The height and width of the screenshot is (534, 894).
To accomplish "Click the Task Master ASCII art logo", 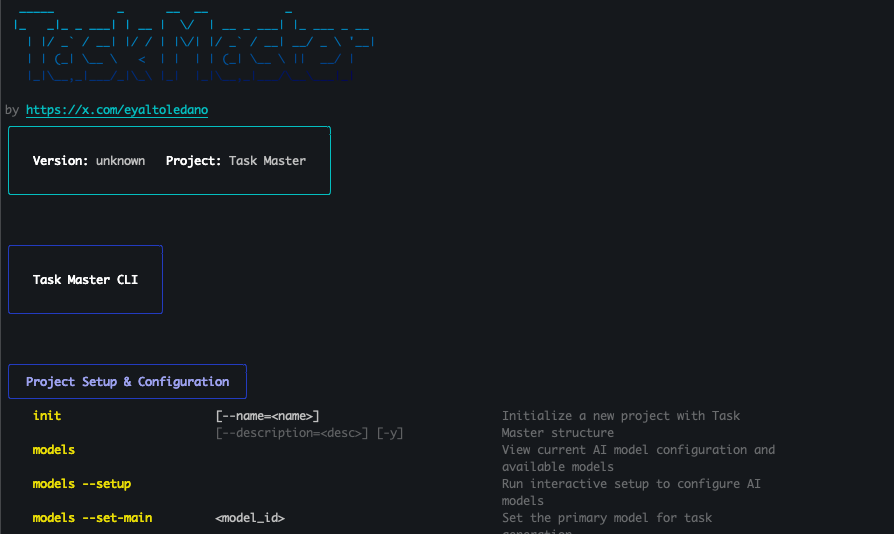I will 194,46.
